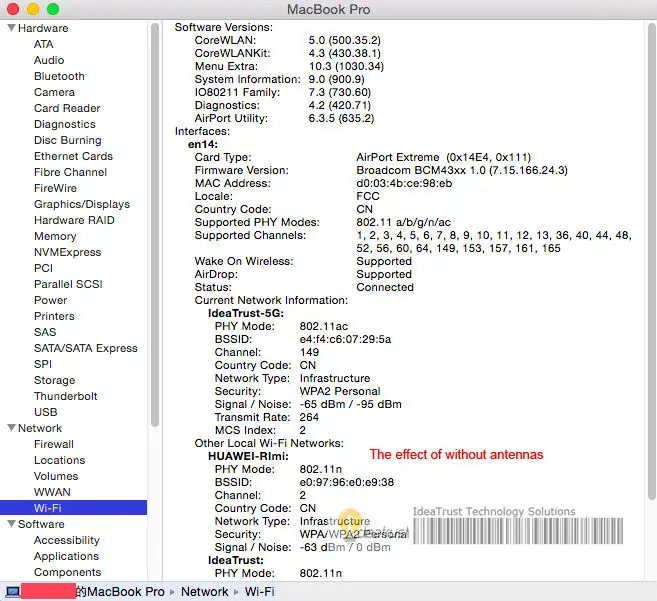Select Volumes under Network
Image resolution: width=657 pixels, height=601 pixels.
(x=56, y=476)
